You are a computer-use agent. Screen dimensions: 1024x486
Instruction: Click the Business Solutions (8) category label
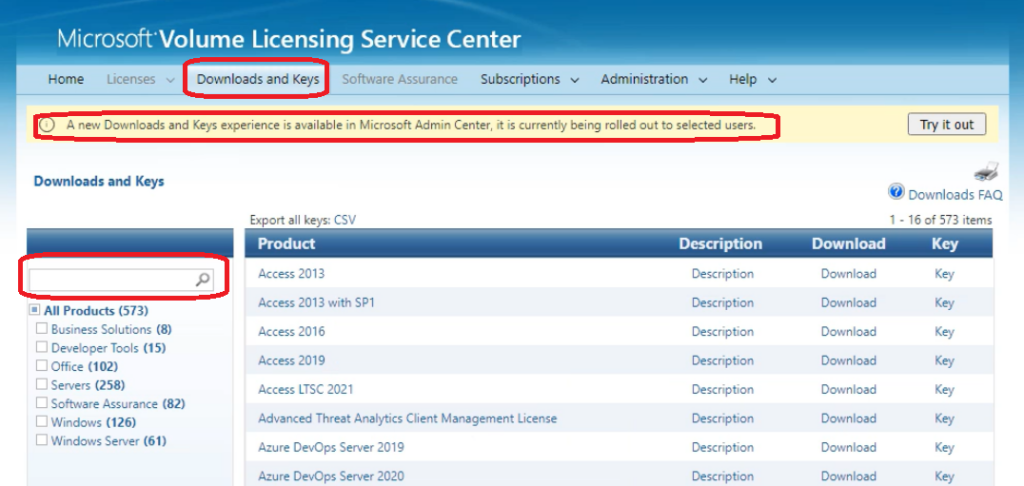112,329
